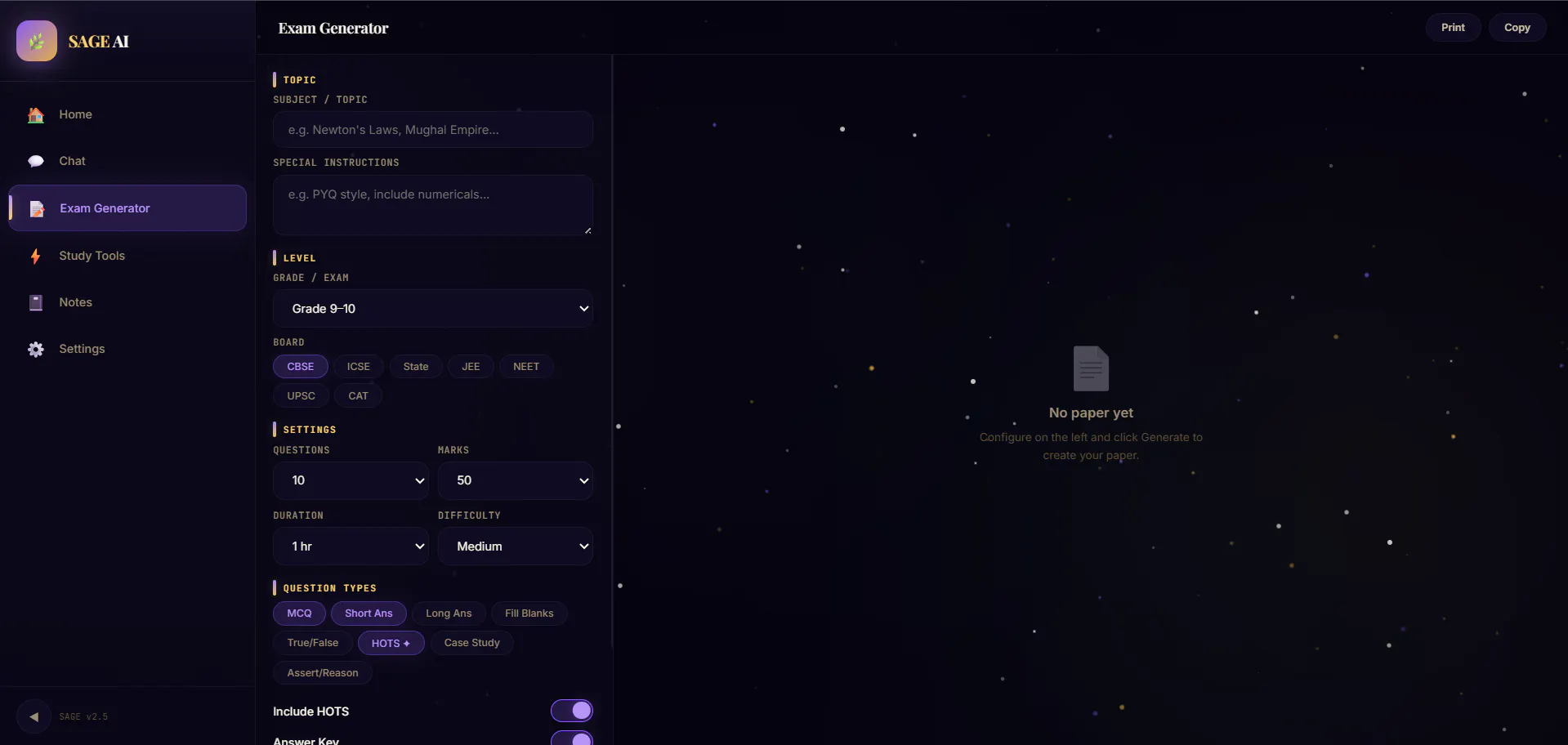Image resolution: width=1568 pixels, height=745 pixels.
Task: Click the empty paper placeholder icon
Action: pyautogui.click(x=1091, y=368)
